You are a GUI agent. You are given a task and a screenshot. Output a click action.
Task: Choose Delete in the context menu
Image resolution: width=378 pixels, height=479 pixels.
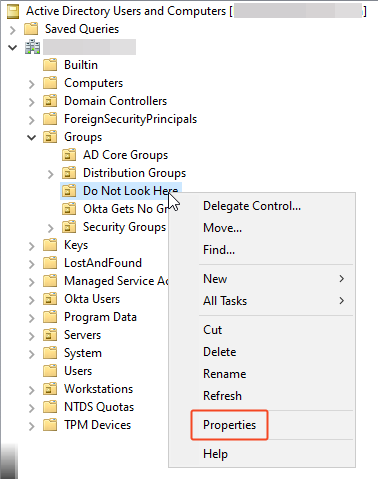(262, 352)
